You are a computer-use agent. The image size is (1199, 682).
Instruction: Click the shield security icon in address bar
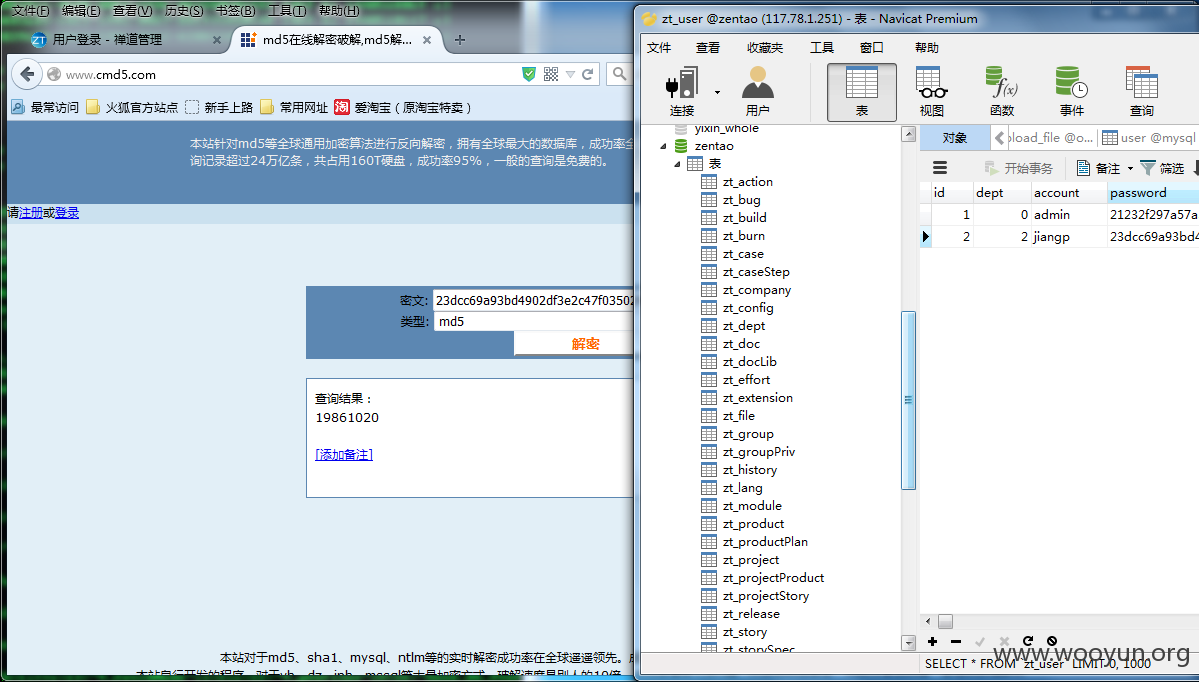coord(529,74)
